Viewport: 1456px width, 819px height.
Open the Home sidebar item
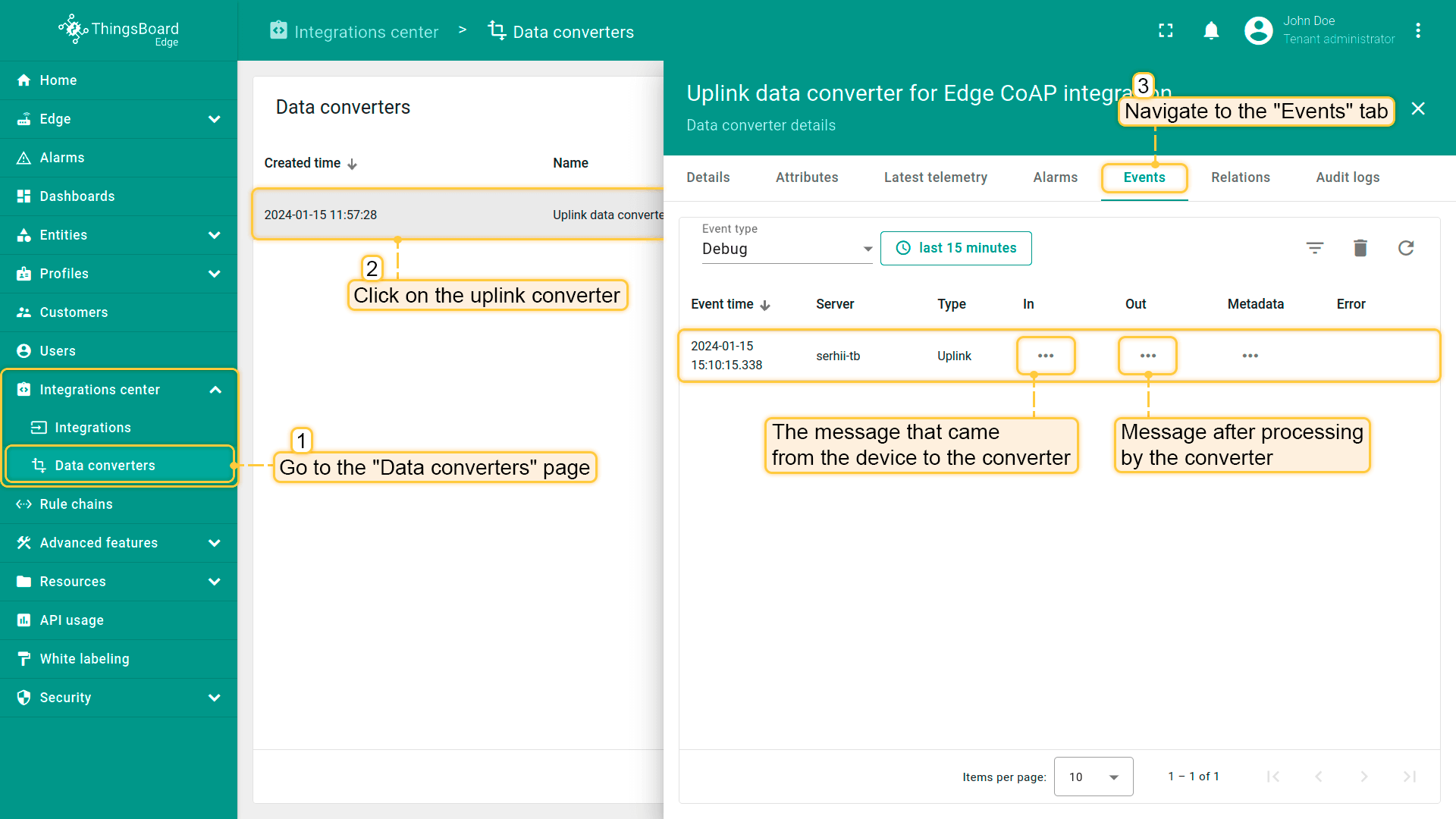[118, 80]
